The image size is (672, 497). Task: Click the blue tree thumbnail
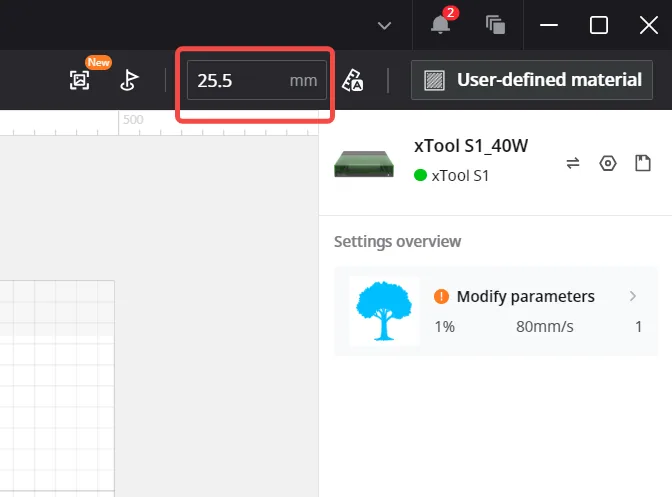tap(384, 311)
